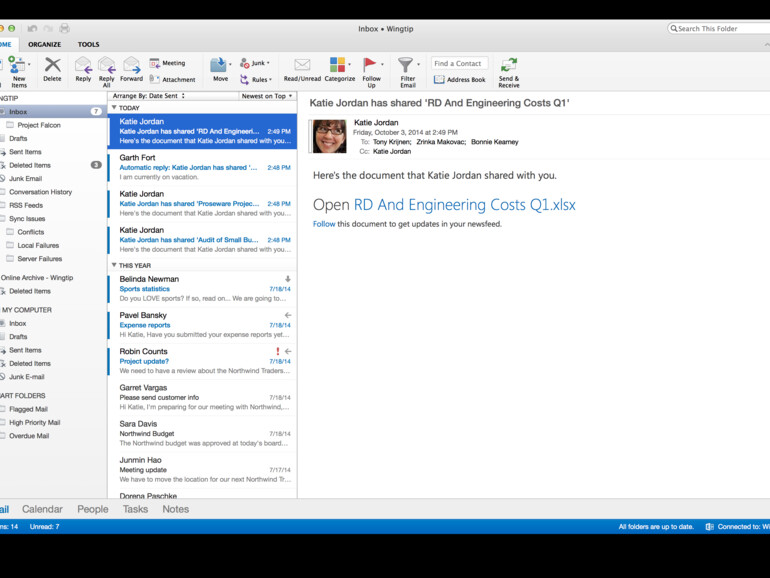Click the New Items icon
Image resolution: width=770 pixels, height=578 pixels.
tap(17, 65)
